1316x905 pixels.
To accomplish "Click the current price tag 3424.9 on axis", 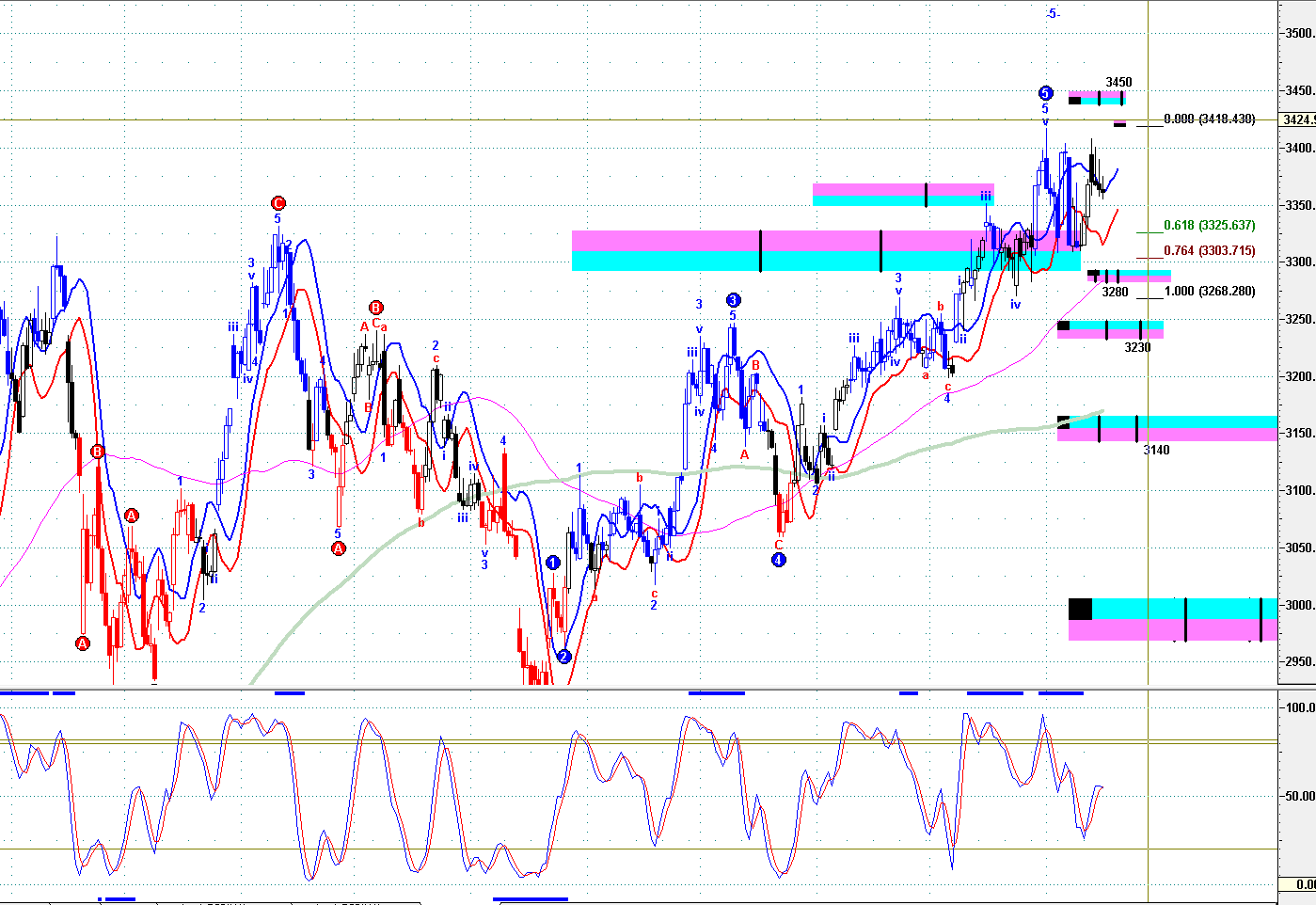I will pyautogui.click(x=1299, y=119).
